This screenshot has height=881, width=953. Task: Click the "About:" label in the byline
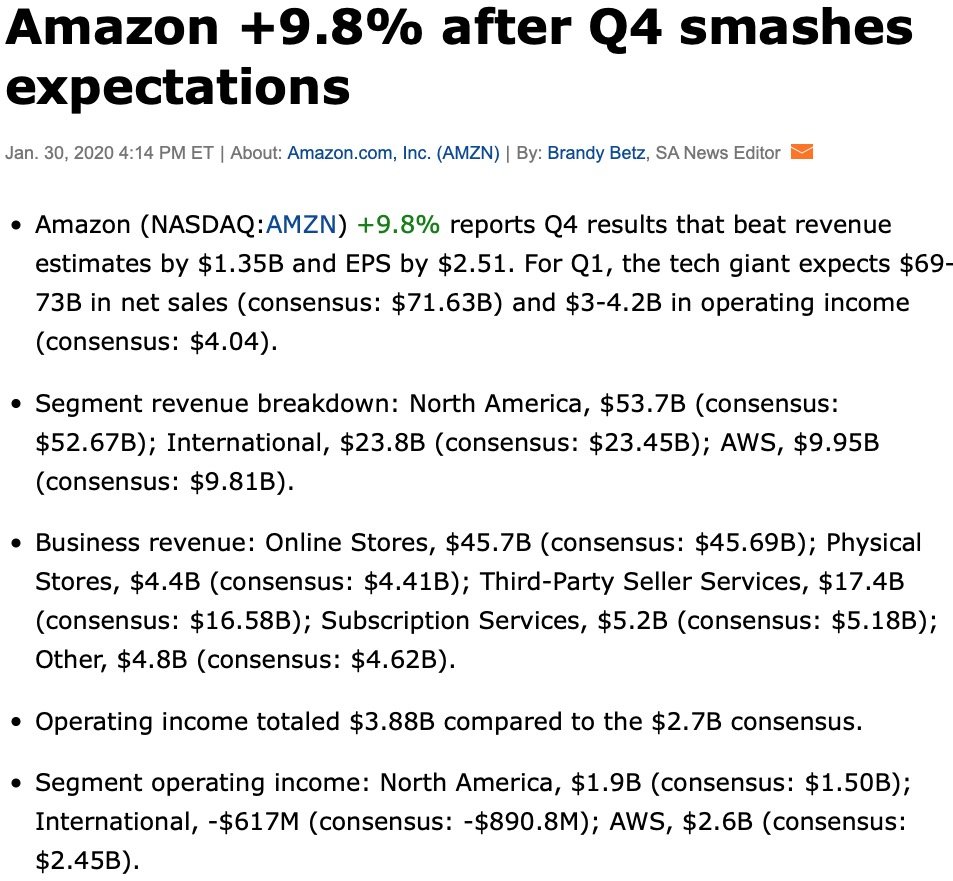coord(257,154)
